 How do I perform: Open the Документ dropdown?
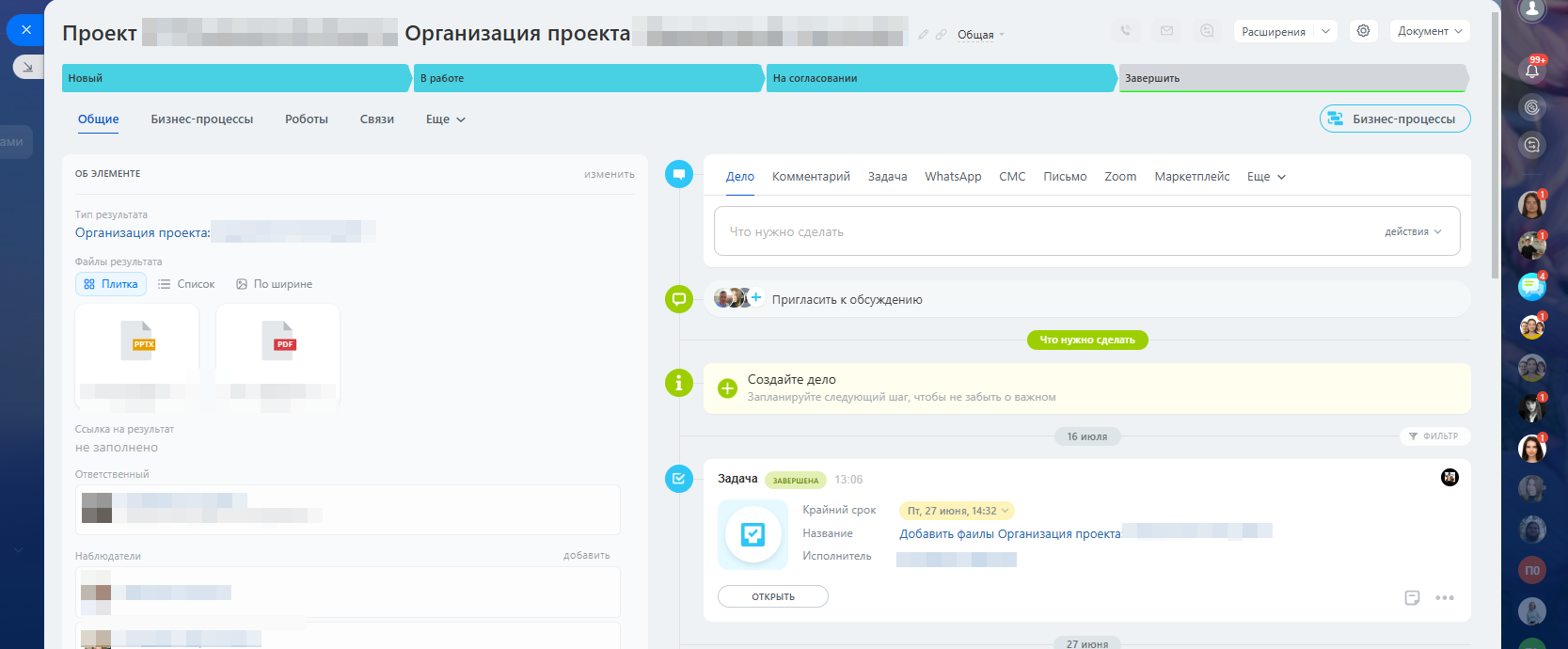pos(1430,31)
